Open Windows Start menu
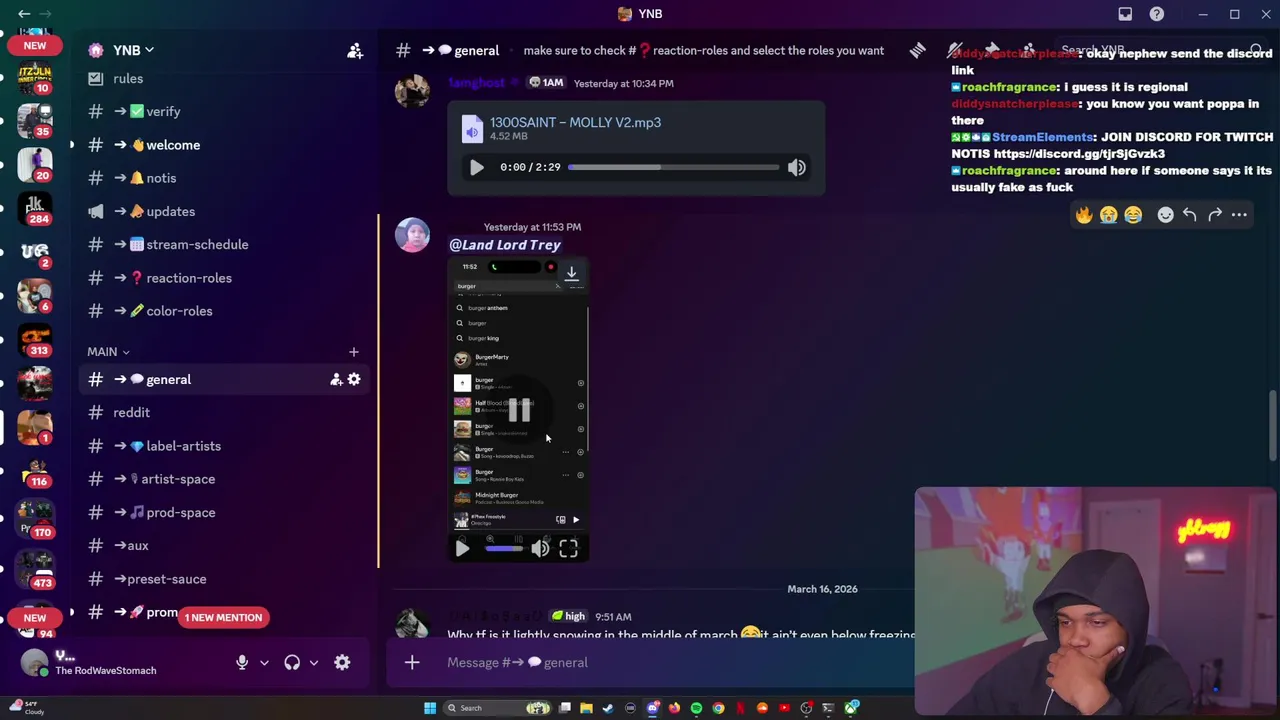Screen dimensions: 1280x720 click(x=430, y=708)
